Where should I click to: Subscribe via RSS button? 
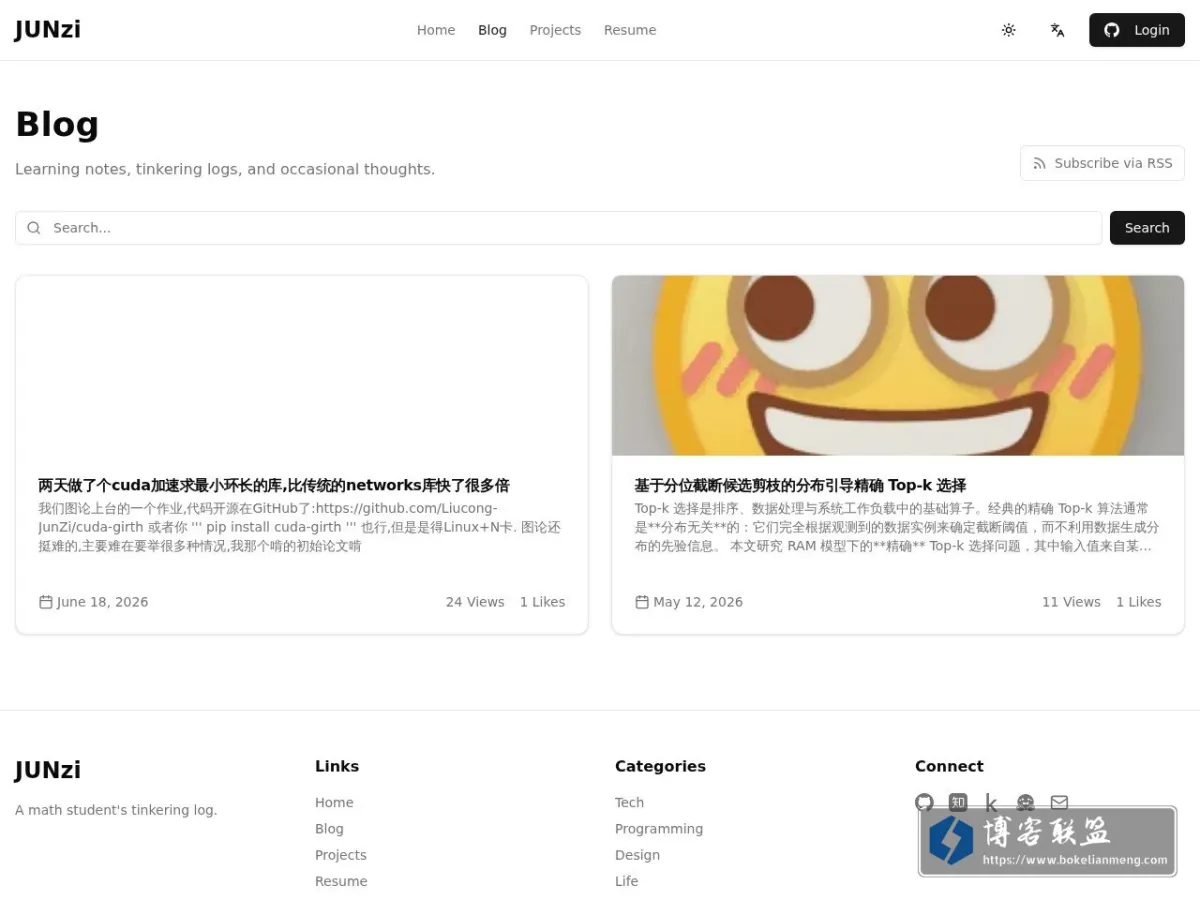coord(1102,163)
